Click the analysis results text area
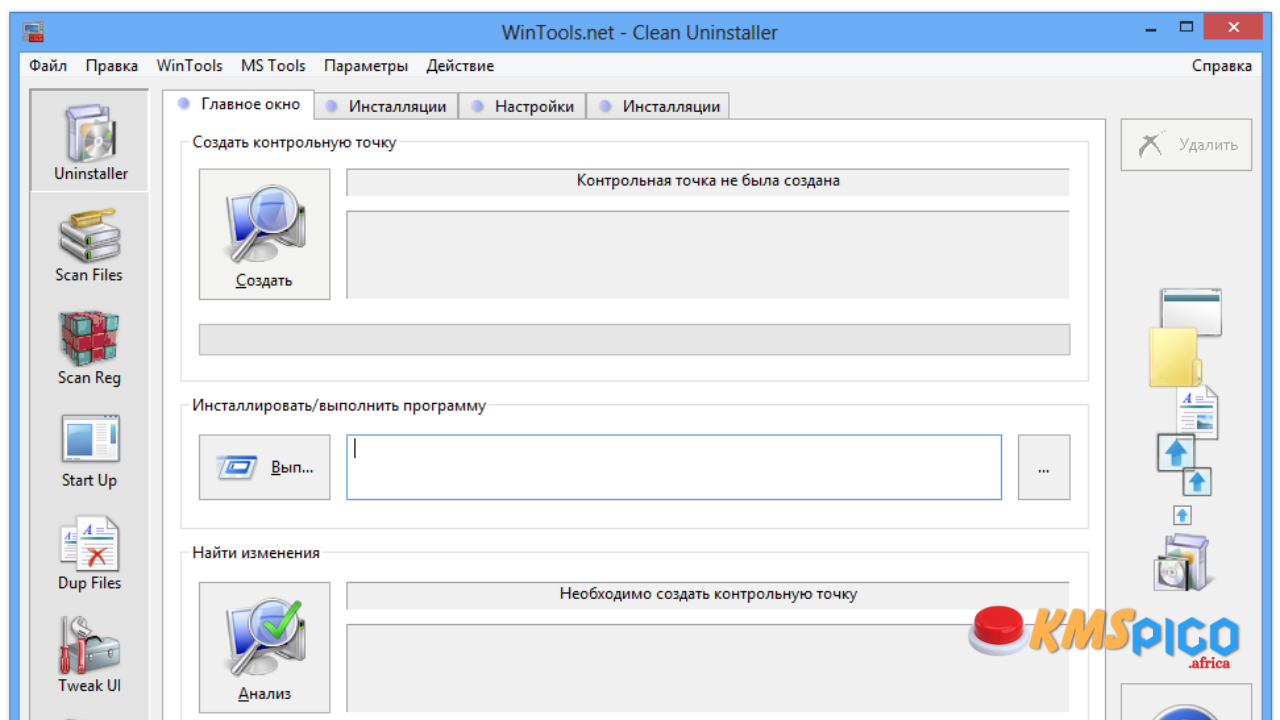Screen dimensions: 1280x720 708,668
